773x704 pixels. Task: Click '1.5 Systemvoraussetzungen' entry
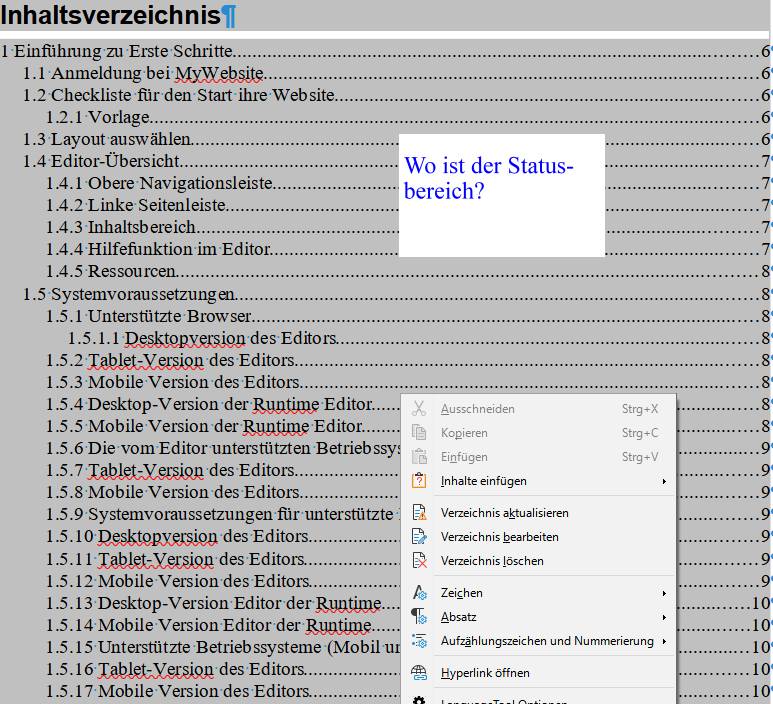tap(129, 294)
